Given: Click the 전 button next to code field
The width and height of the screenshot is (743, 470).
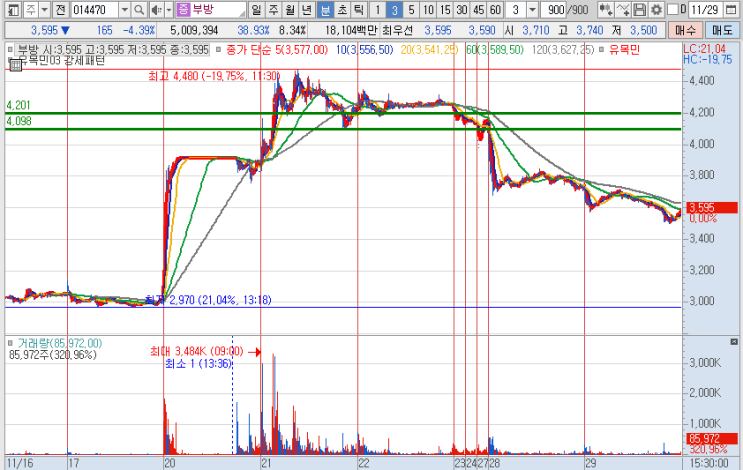Looking at the screenshot, I should pos(61,9).
